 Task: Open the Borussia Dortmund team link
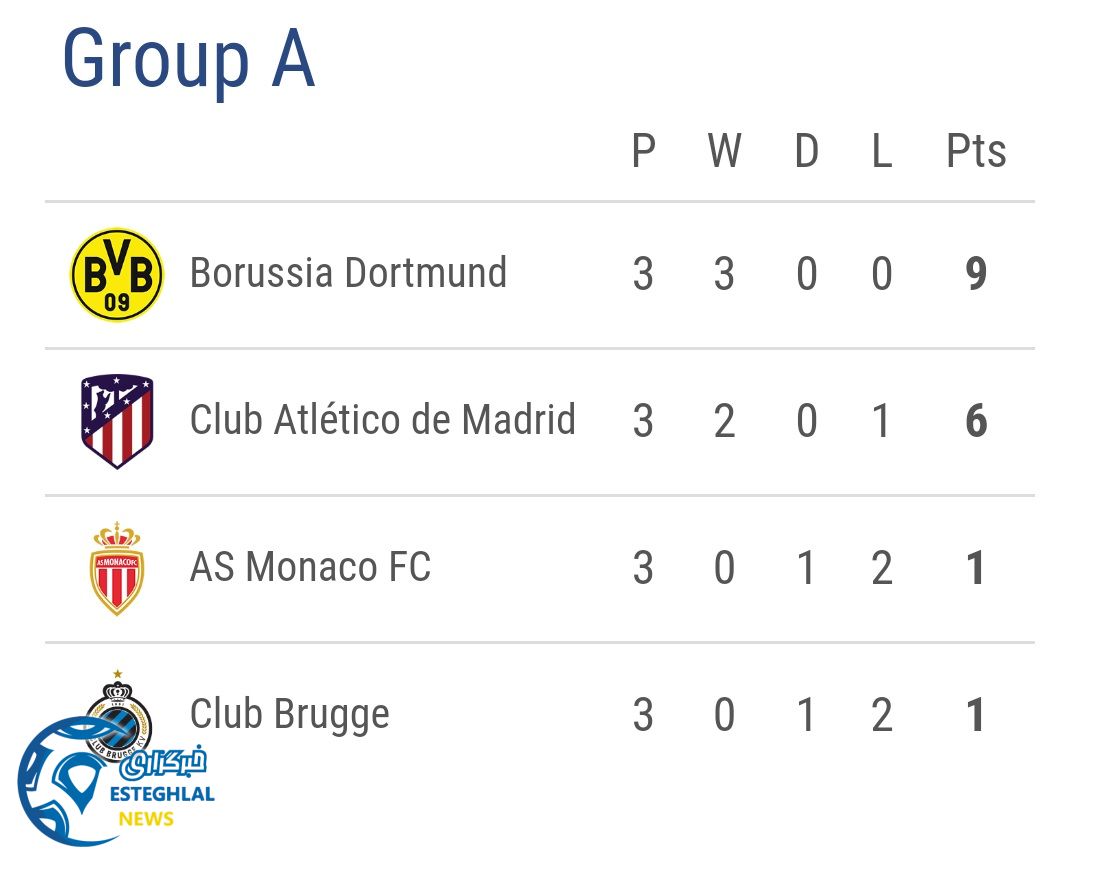(348, 273)
